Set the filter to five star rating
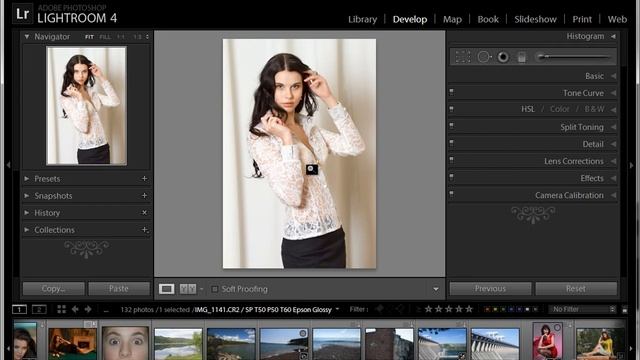This screenshot has height=360, width=640. 469,309
